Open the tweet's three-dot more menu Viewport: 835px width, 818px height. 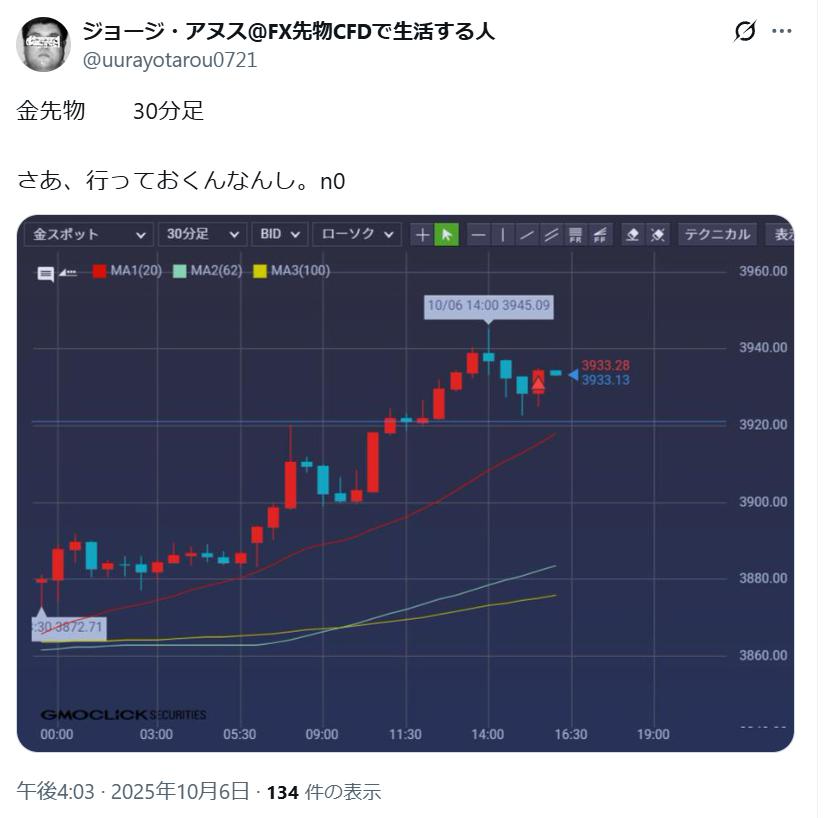(781, 31)
